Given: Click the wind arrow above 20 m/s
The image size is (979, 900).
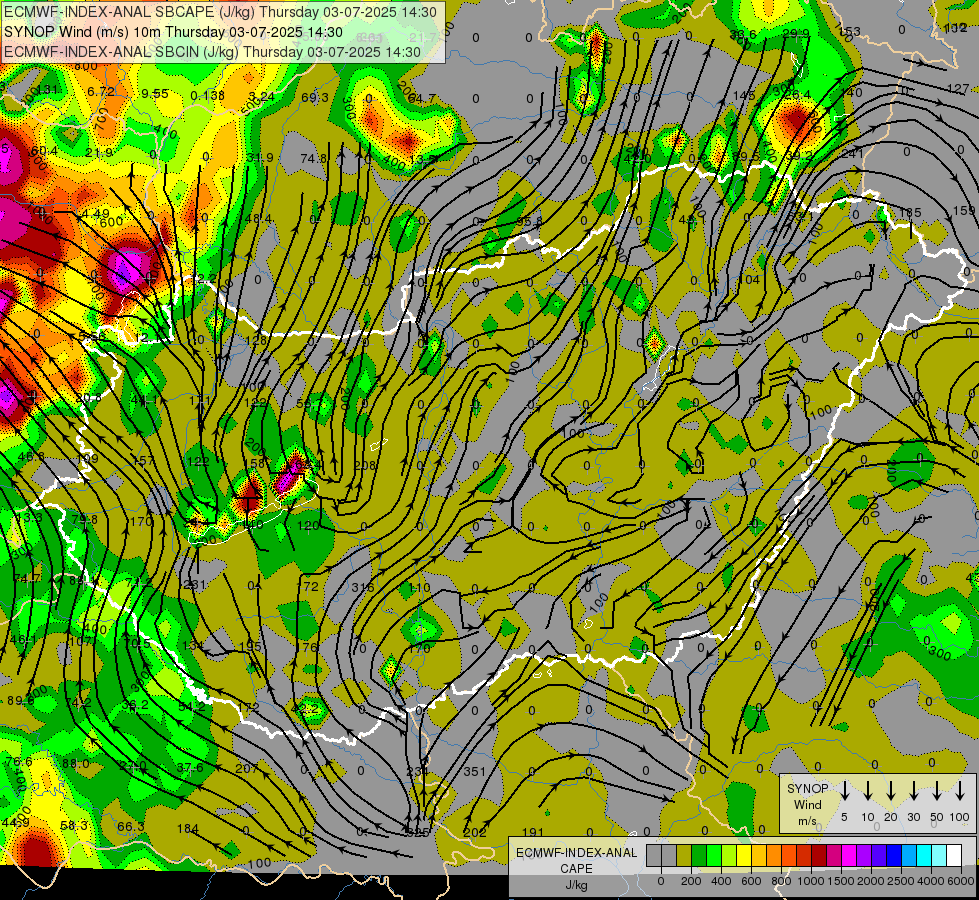Looking at the screenshot, I should pos(890,791).
